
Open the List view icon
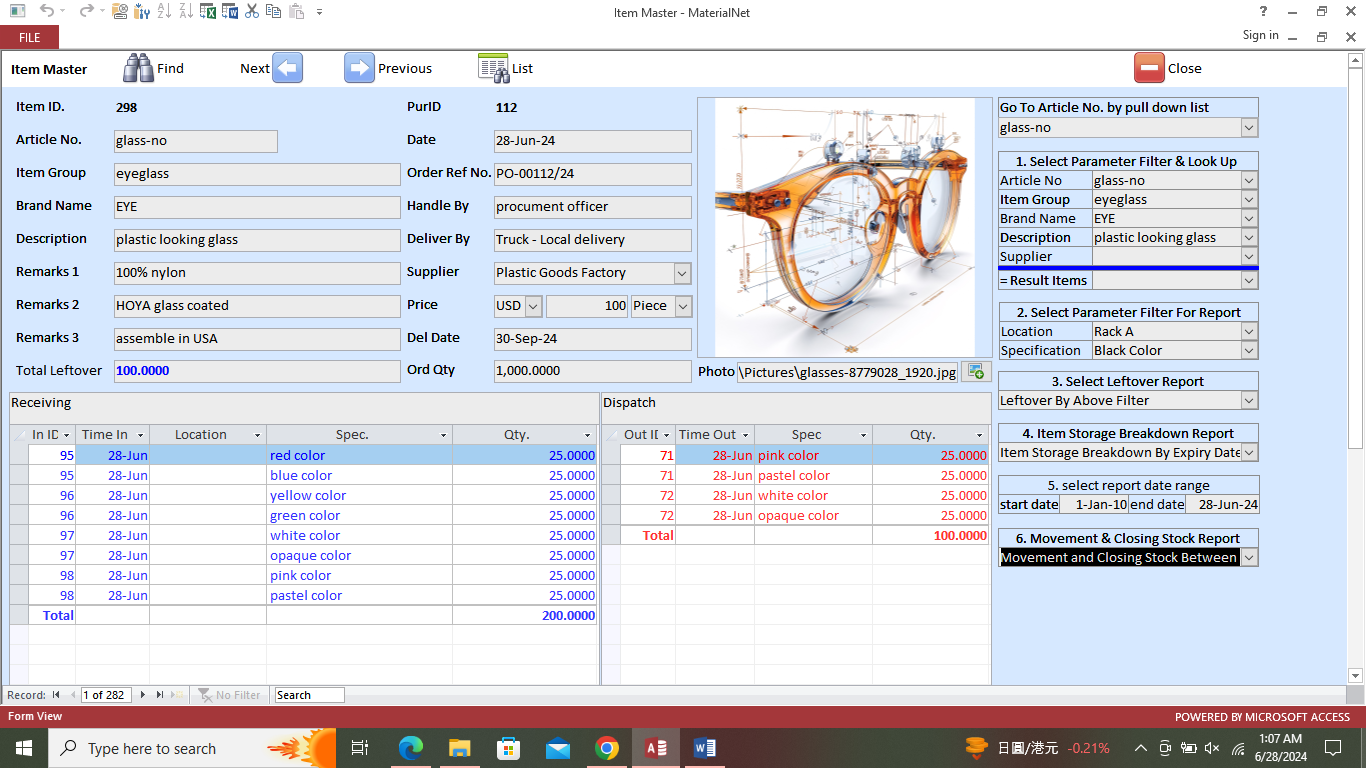(493, 68)
